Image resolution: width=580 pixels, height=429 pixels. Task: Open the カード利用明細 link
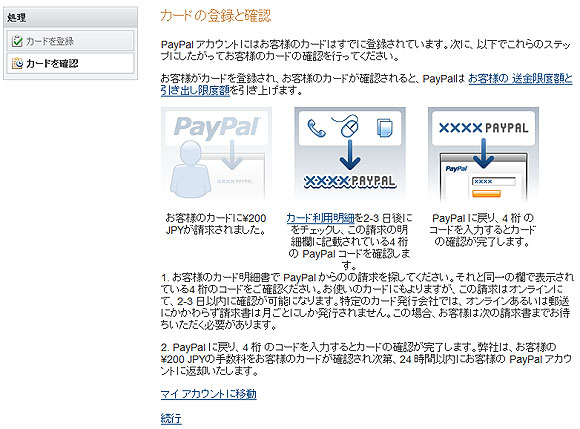320,218
